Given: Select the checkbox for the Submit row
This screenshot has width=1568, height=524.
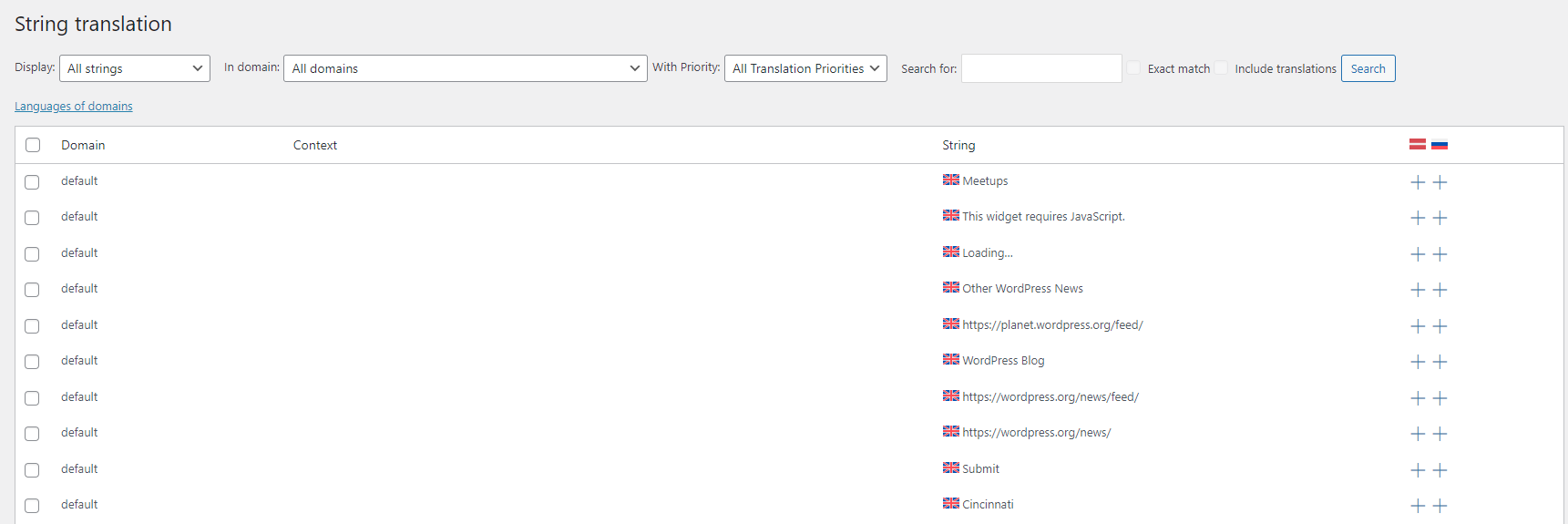Looking at the screenshot, I should [32, 470].
